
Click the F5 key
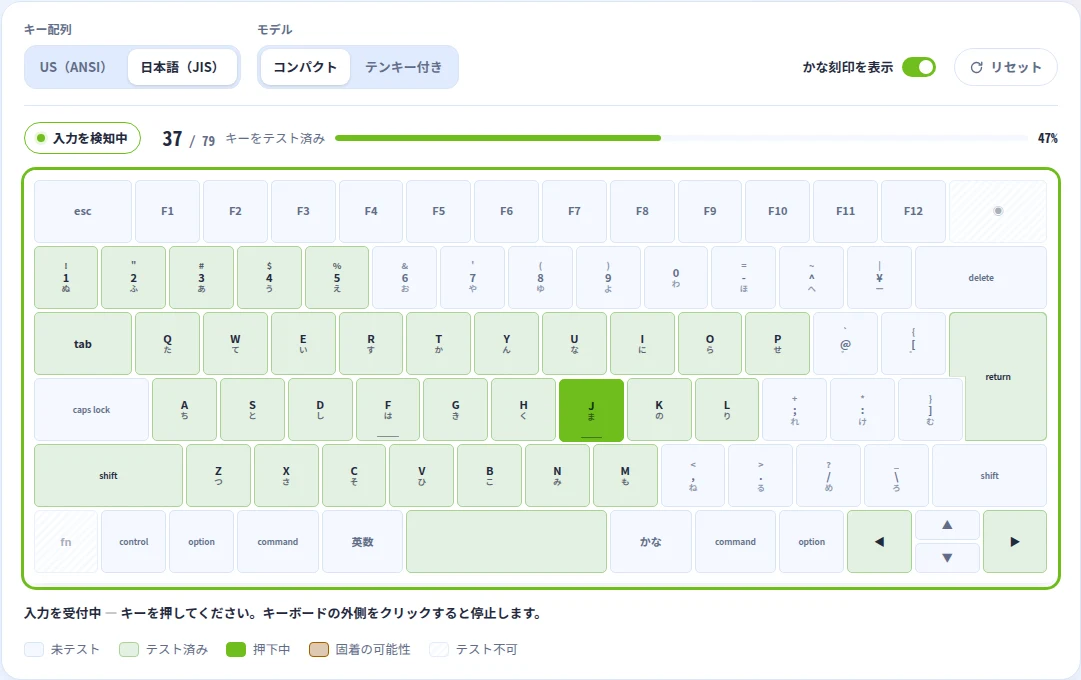(438, 211)
